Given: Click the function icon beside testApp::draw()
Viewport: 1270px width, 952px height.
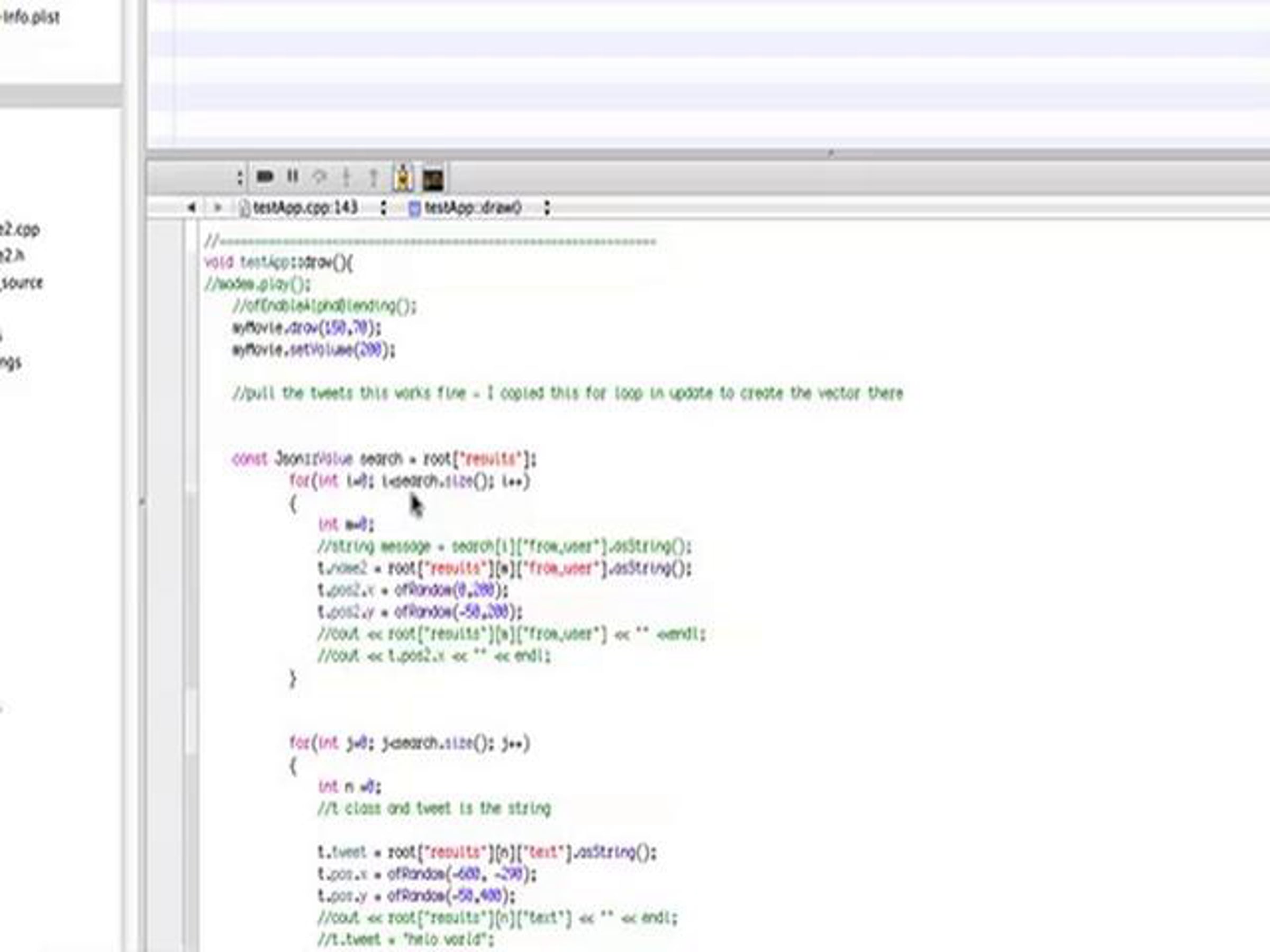Looking at the screenshot, I should tap(413, 208).
